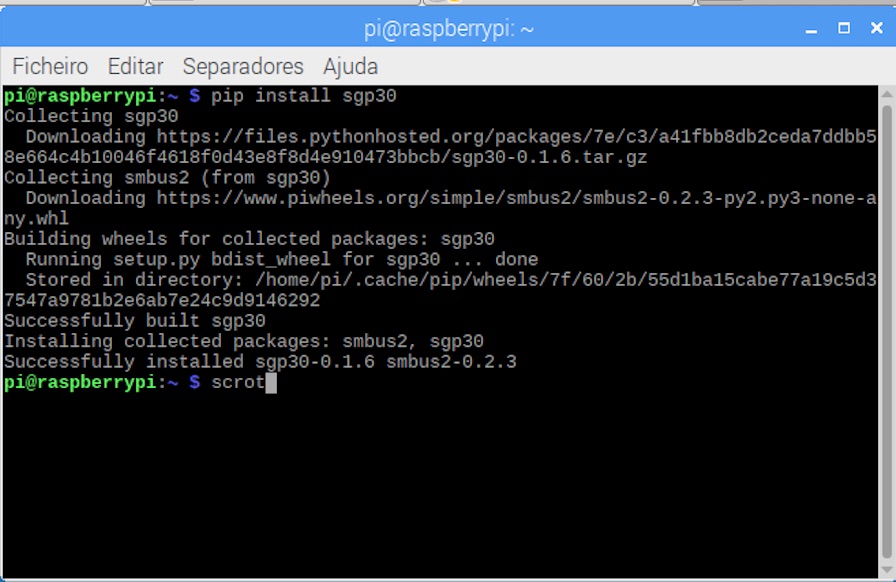
Task: Click the terminal cursor block after scrot
Action: pyautogui.click(x=271, y=382)
